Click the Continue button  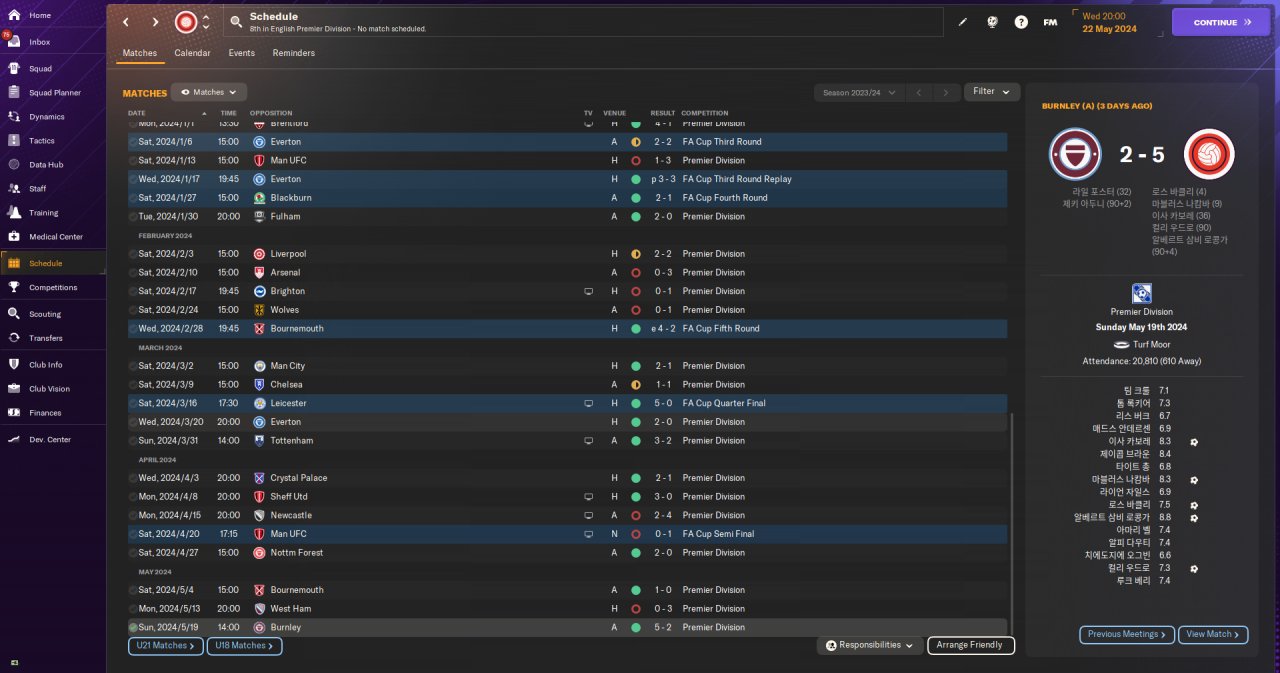pos(1221,22)
